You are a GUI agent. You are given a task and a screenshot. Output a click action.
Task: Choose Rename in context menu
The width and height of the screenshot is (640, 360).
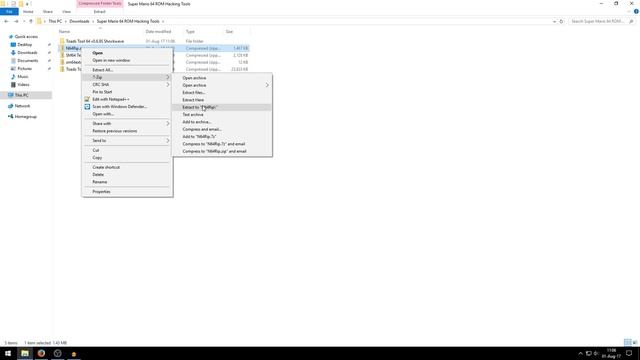(127, 182)
